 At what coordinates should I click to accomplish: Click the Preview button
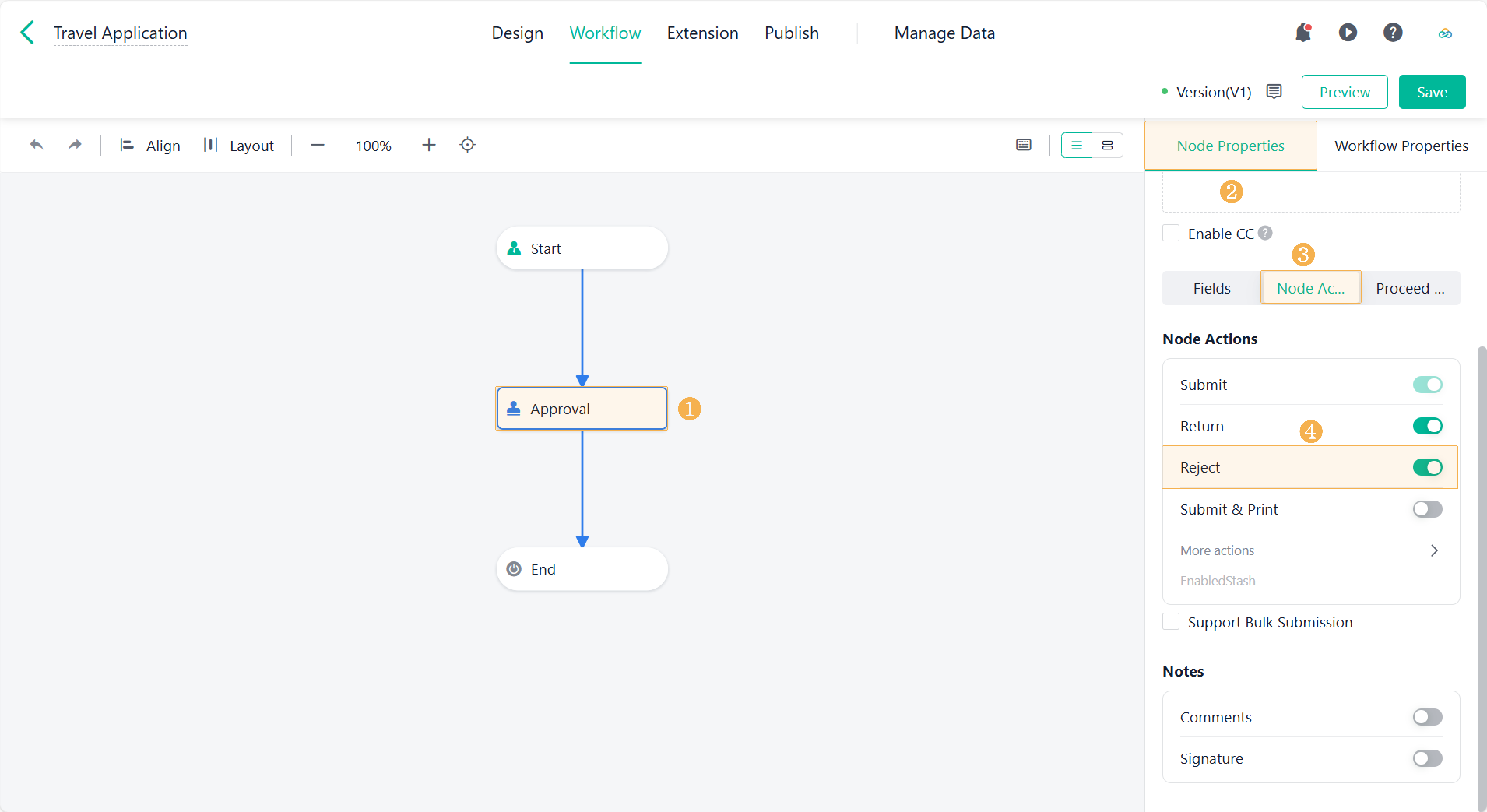1344,92
